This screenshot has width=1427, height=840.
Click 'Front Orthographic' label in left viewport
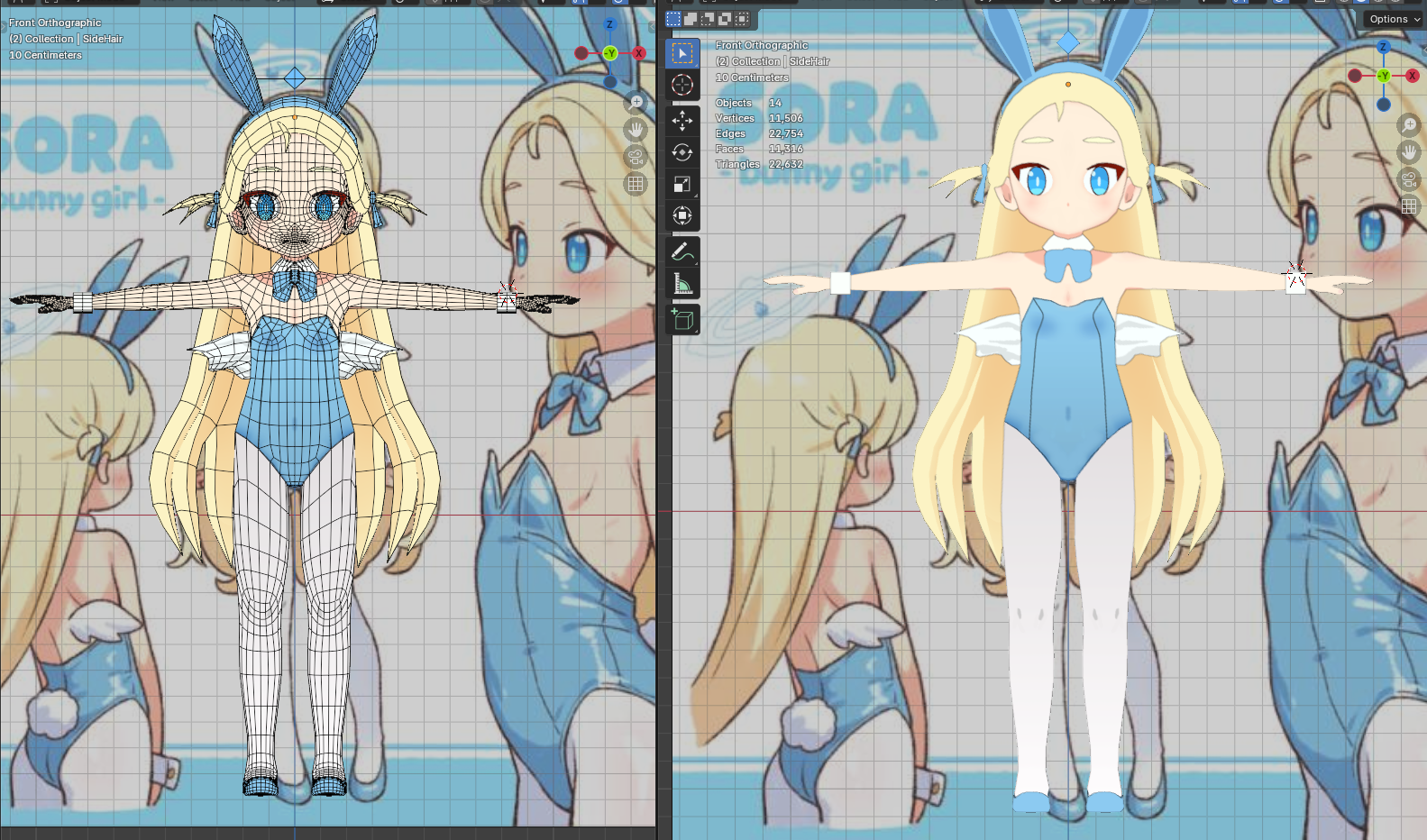click(x=55, y=23)
